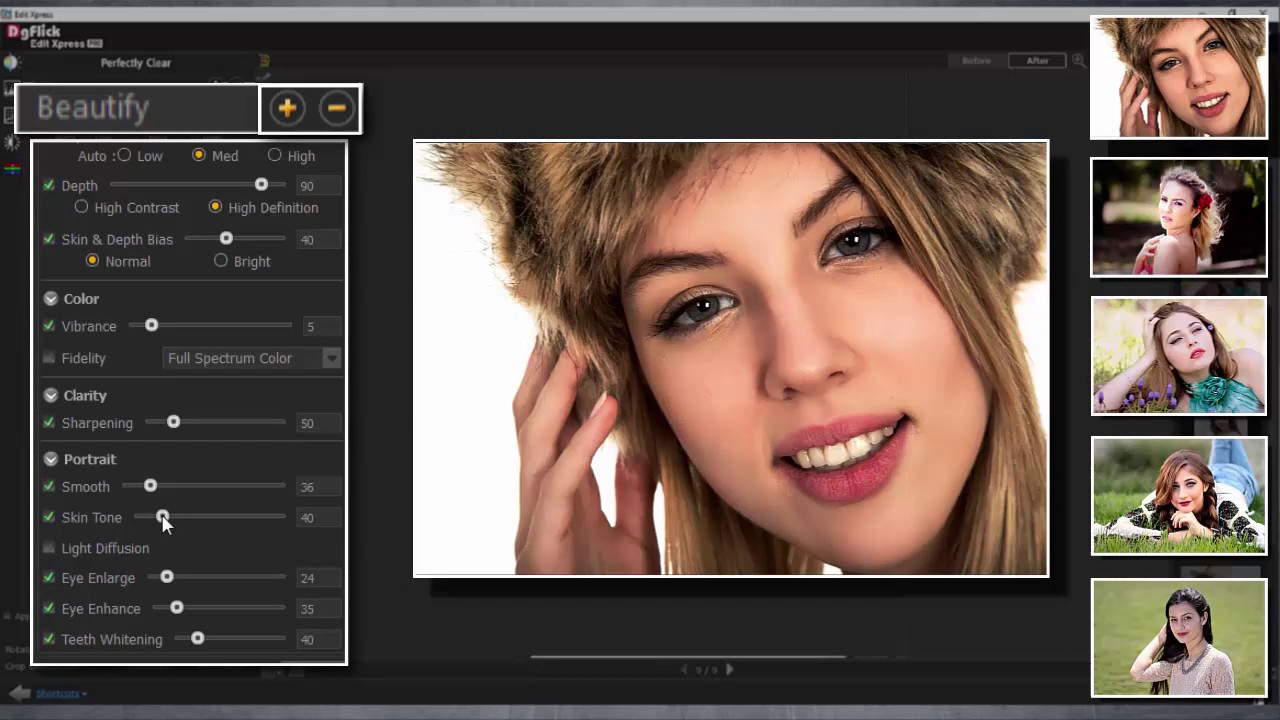
Task: Collapse the Portrait section
Action: [50, 459]
